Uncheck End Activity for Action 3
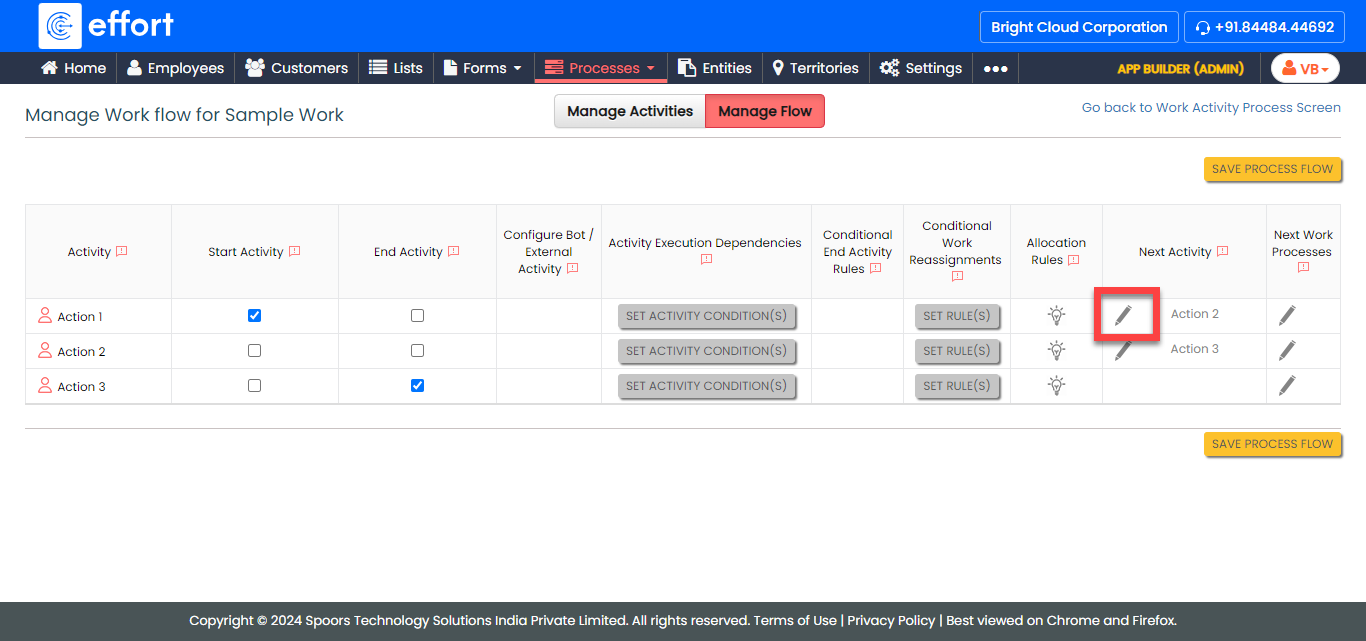1366x641 pixels. [417, 385]
